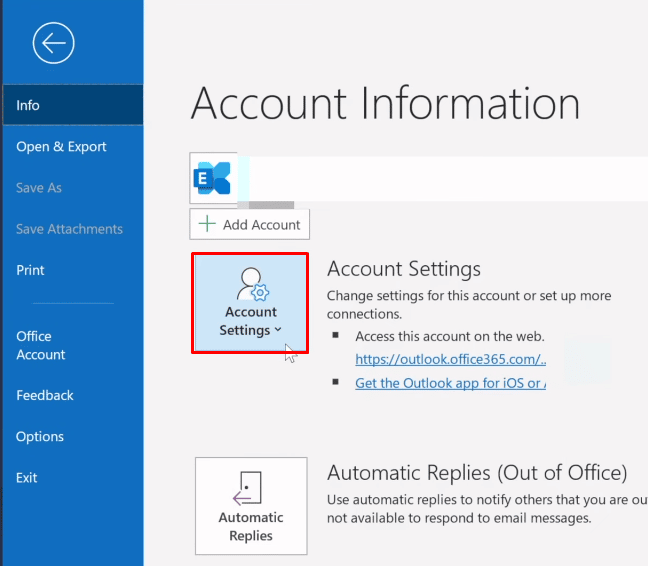
Task: Select Feedback in the sidebar
Action: [45, 395]
